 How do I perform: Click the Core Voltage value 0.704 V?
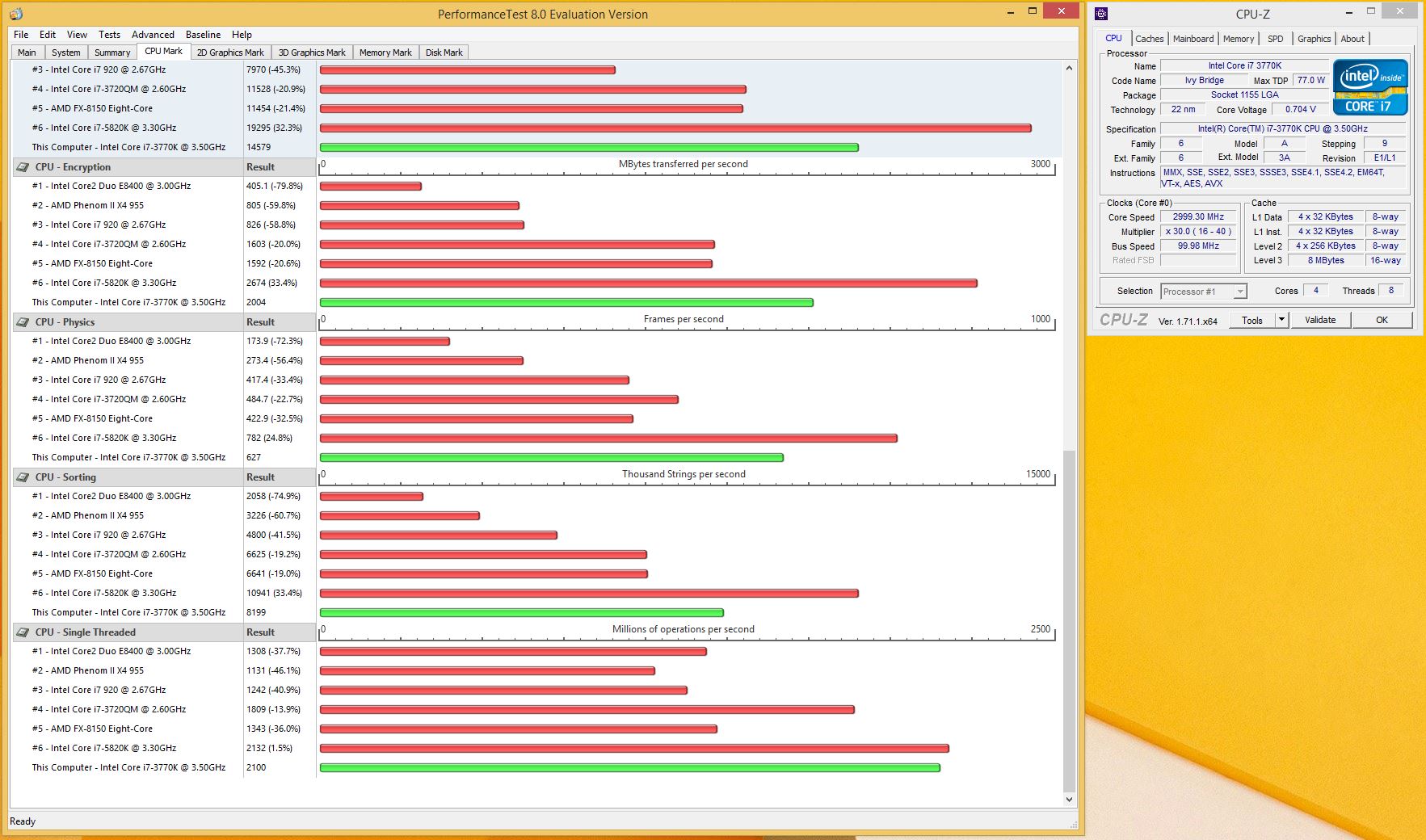tap(1300, 110)
